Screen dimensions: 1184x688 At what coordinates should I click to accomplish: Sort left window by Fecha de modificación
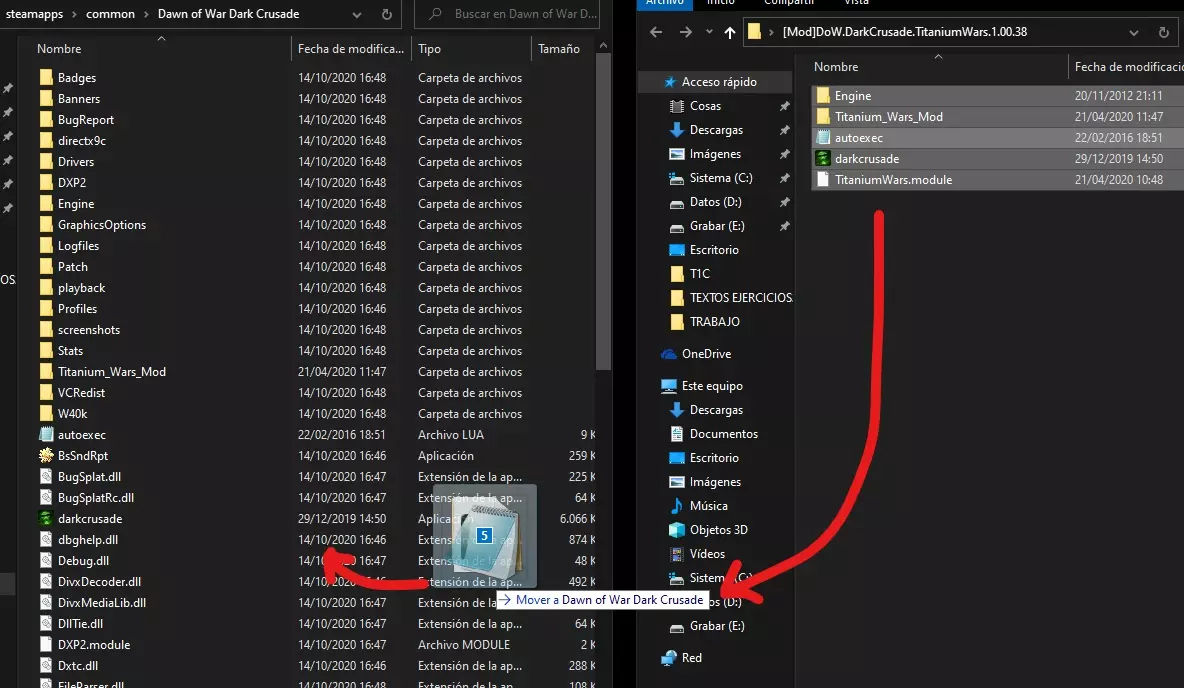coord(350,48)
